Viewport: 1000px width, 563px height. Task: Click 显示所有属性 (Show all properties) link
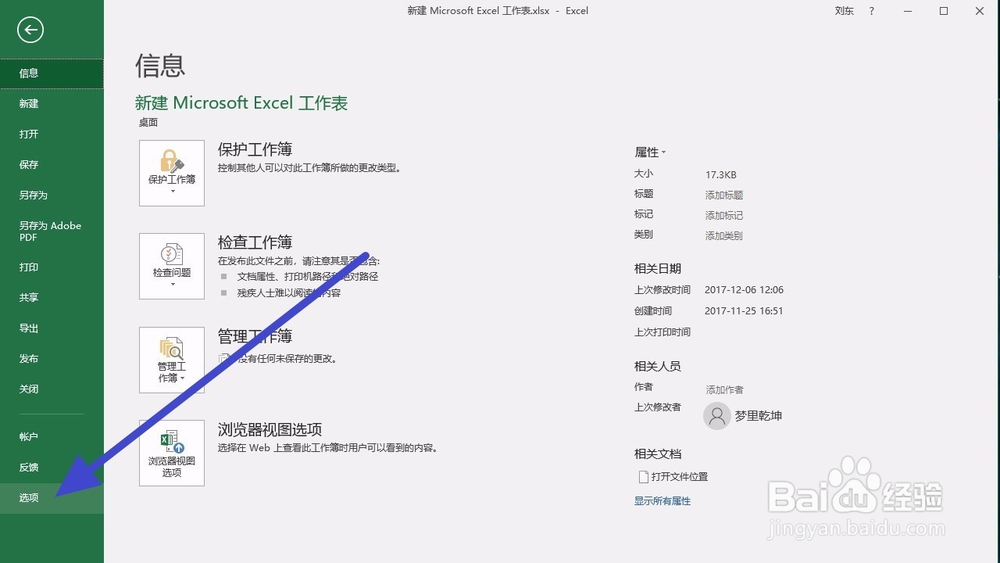tap(662, 501)
